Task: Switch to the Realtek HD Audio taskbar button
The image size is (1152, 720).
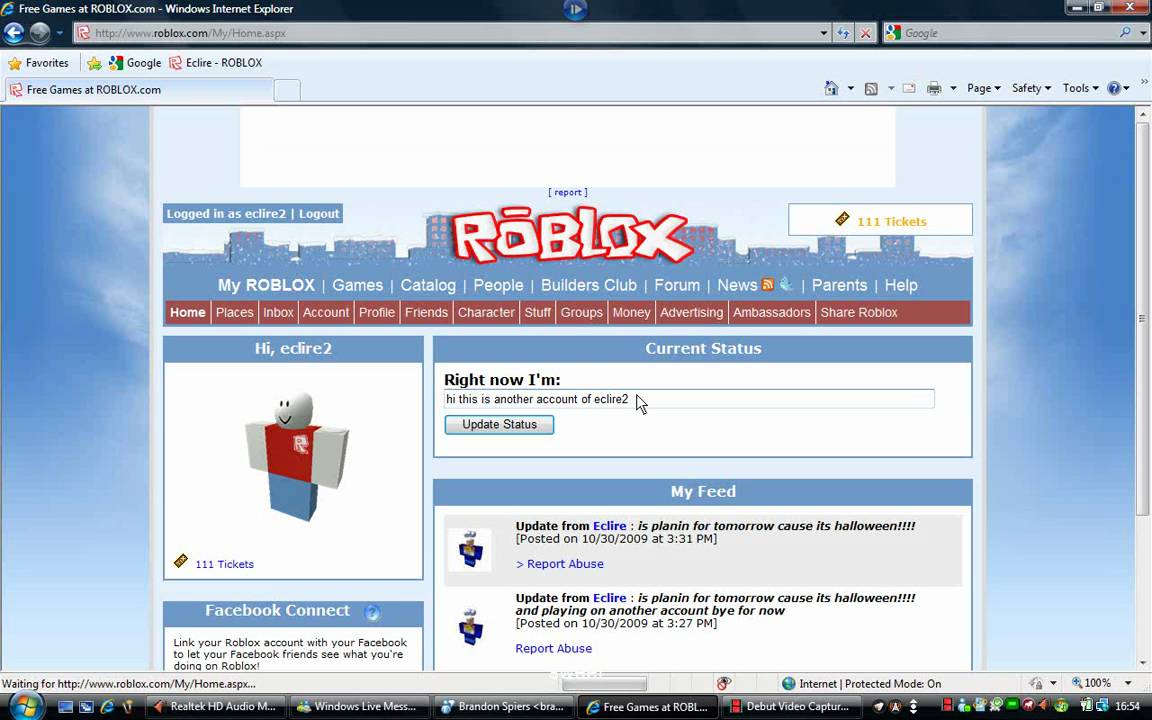Action: (x=215, y=707)
